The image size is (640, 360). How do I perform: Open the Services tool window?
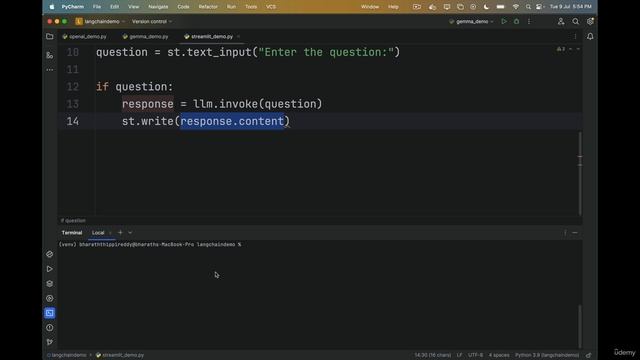click(x=49, y=298)
